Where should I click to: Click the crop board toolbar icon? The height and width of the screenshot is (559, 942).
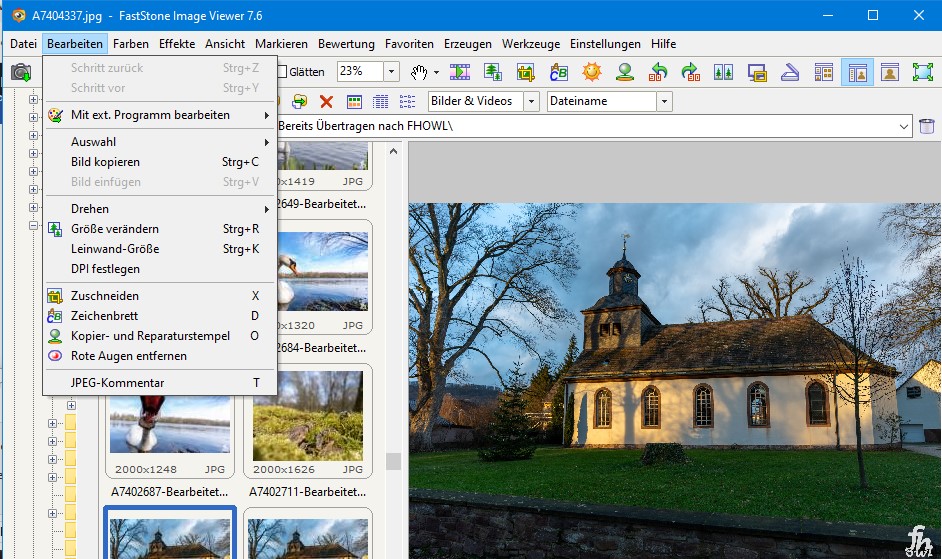tap(526, 72)
